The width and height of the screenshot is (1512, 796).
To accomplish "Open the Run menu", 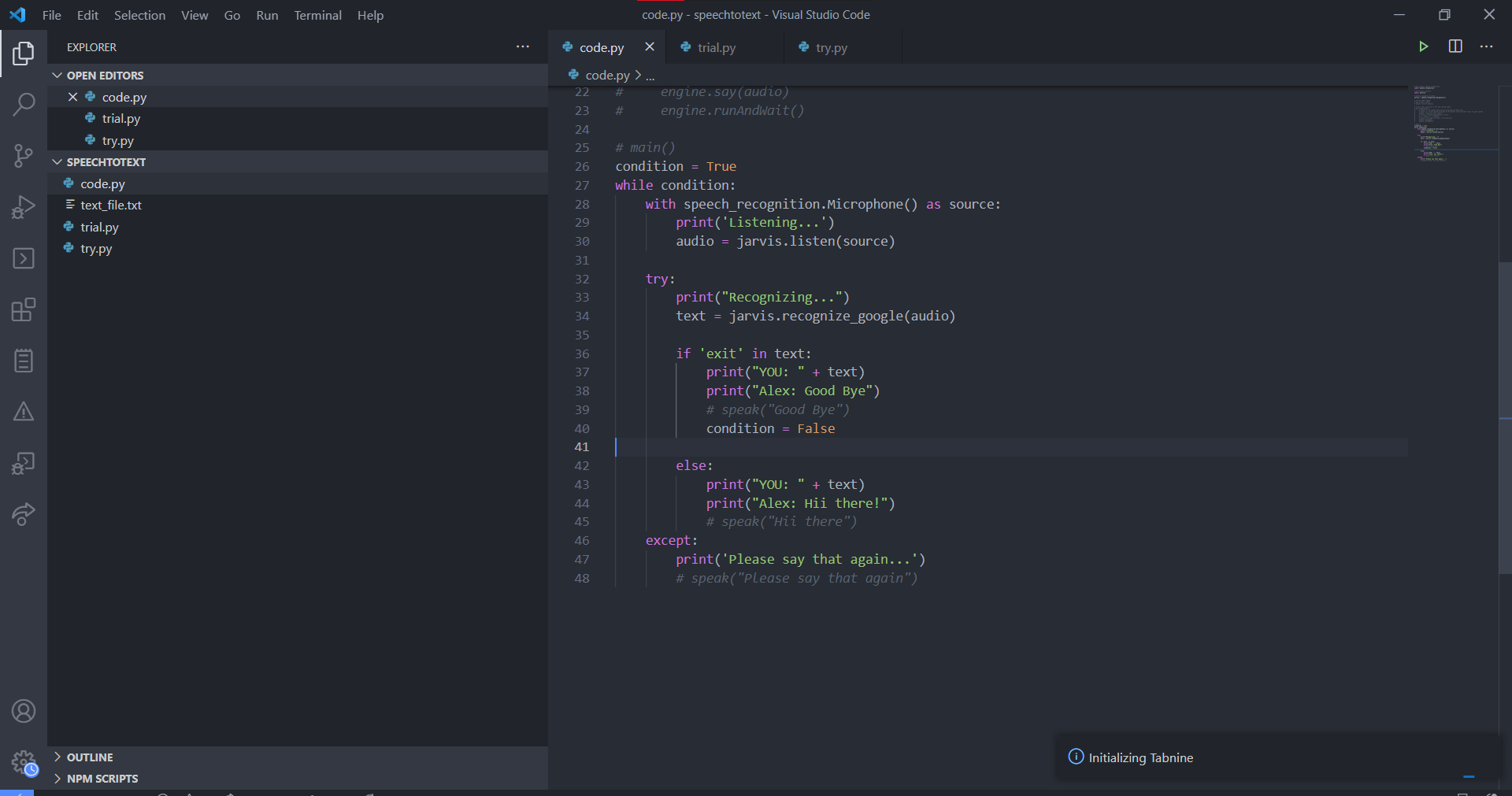I will click(x=267, y=15).
